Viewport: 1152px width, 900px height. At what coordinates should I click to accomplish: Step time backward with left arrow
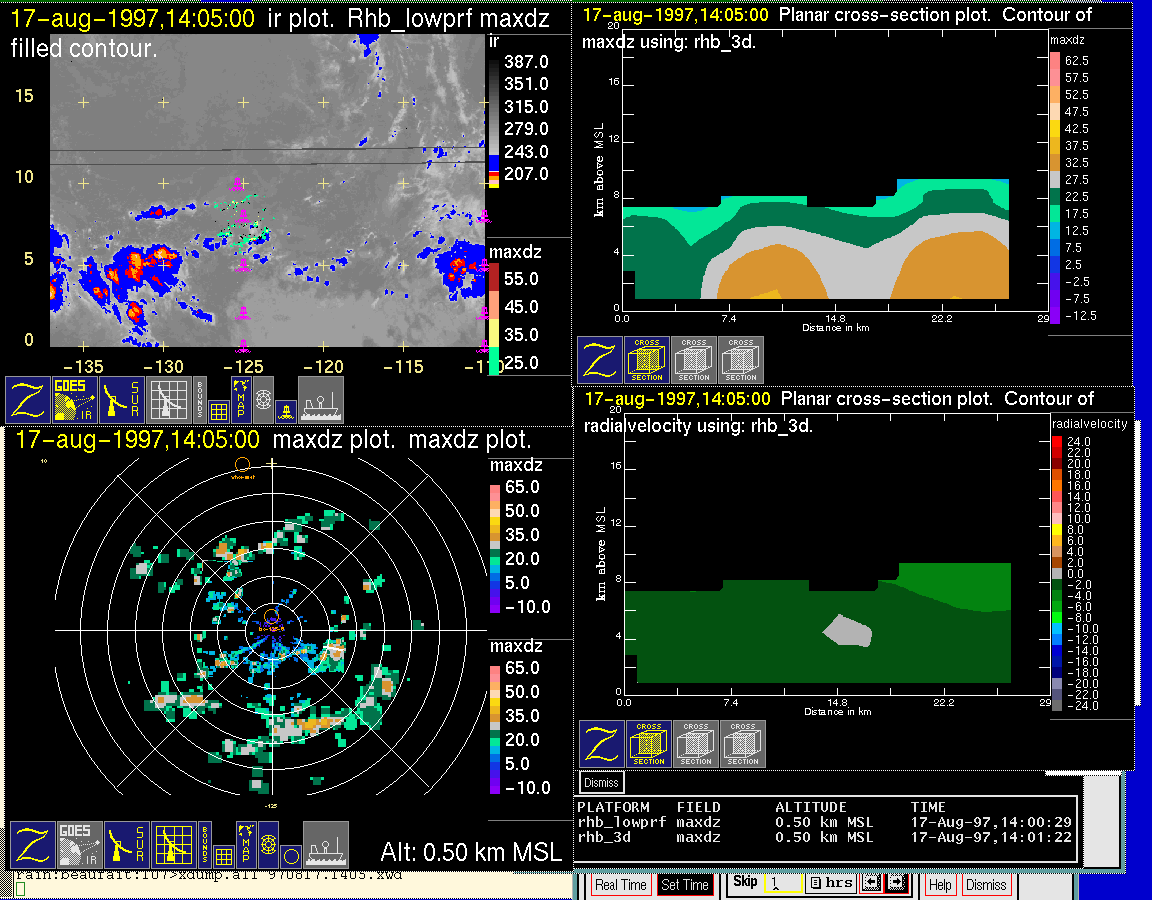click(x=870, y=883)
